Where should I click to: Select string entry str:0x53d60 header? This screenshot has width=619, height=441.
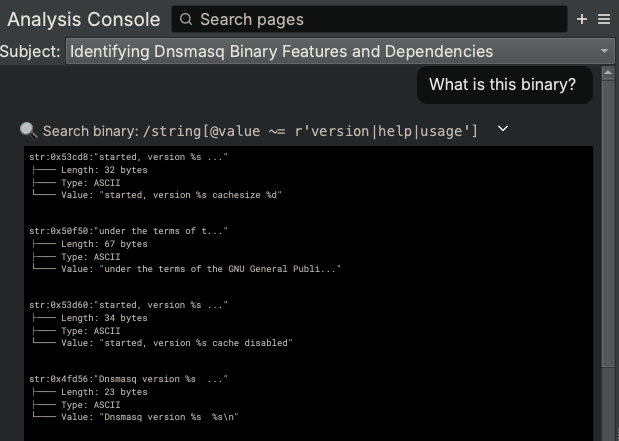[129, 305]
